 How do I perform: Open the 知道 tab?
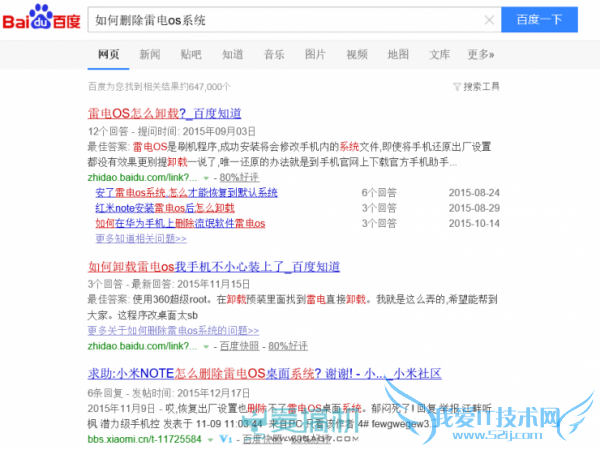233,54
